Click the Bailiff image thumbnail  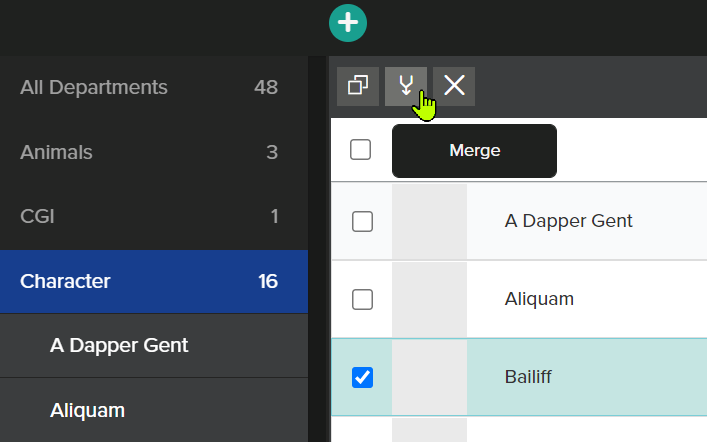click(x=429, y=377)
